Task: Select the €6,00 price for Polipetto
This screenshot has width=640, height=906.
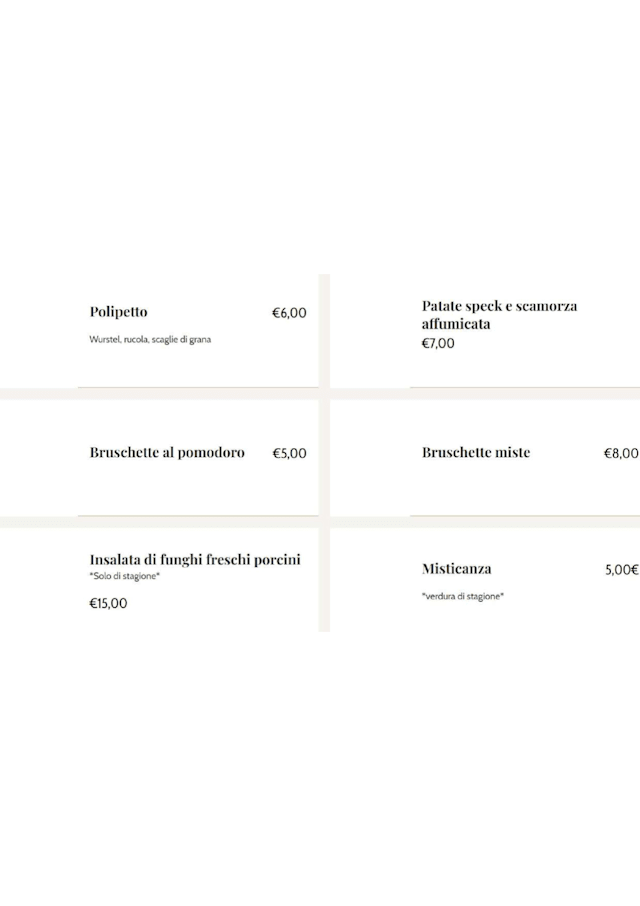Action: [x=289, y=313]
